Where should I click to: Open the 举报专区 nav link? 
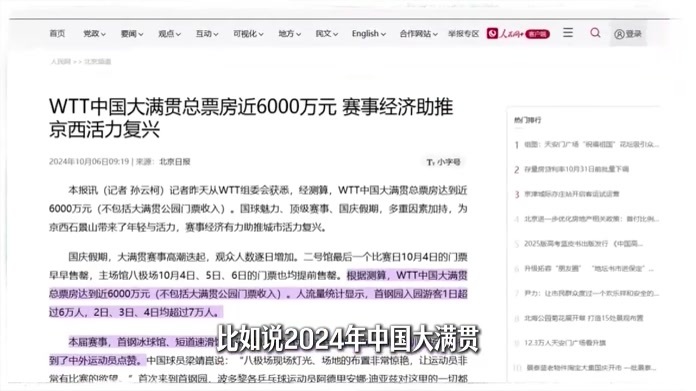pyautogui.click(x=463, y=33)
